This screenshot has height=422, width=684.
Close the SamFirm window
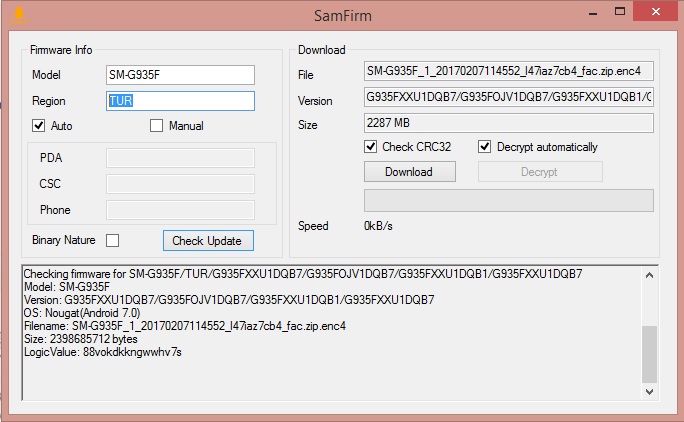(656, 12)
